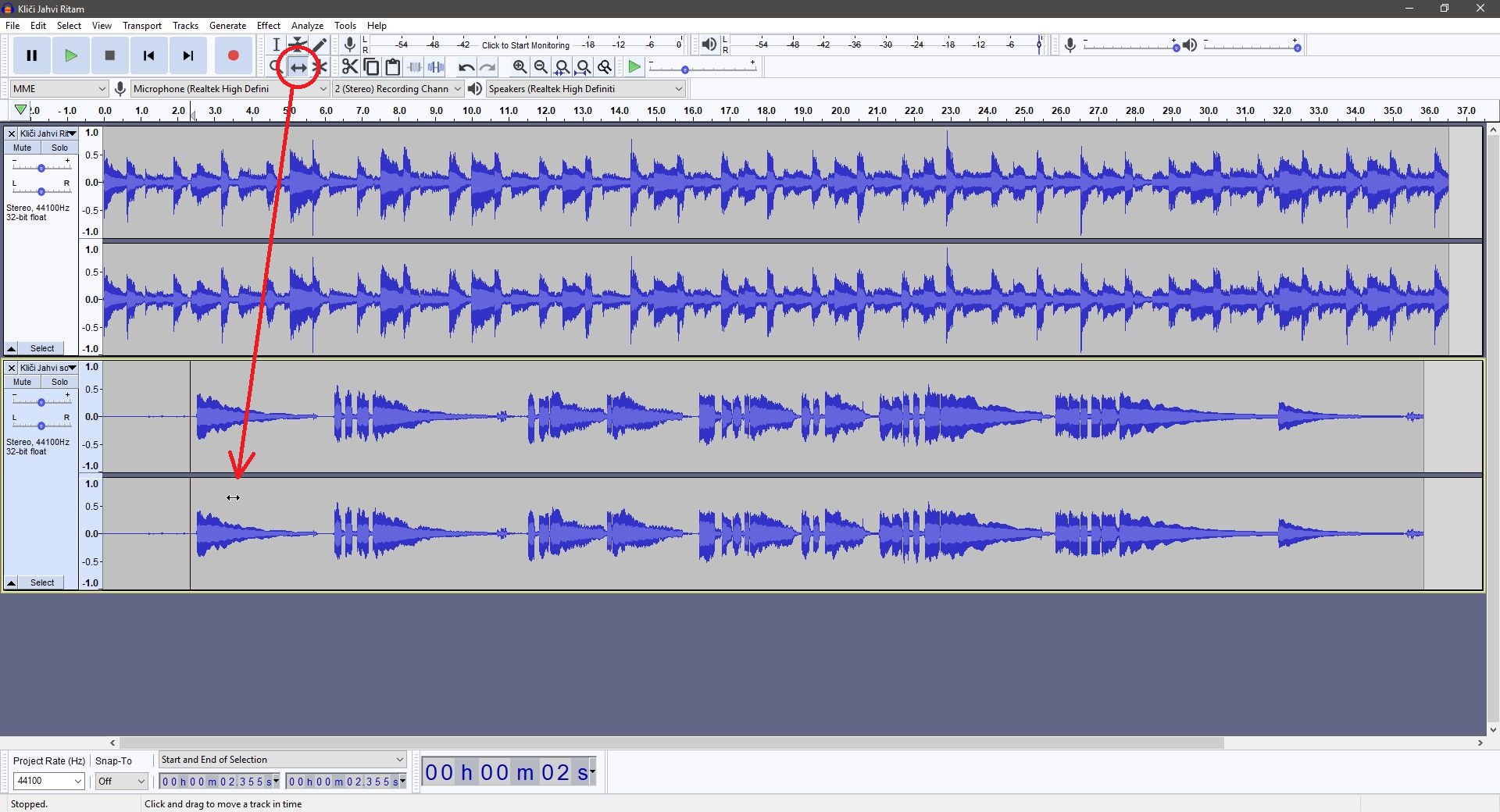Adjust the recording volume slider
This screenshot has height=812, width=1500.
(x=1130, y=46)
